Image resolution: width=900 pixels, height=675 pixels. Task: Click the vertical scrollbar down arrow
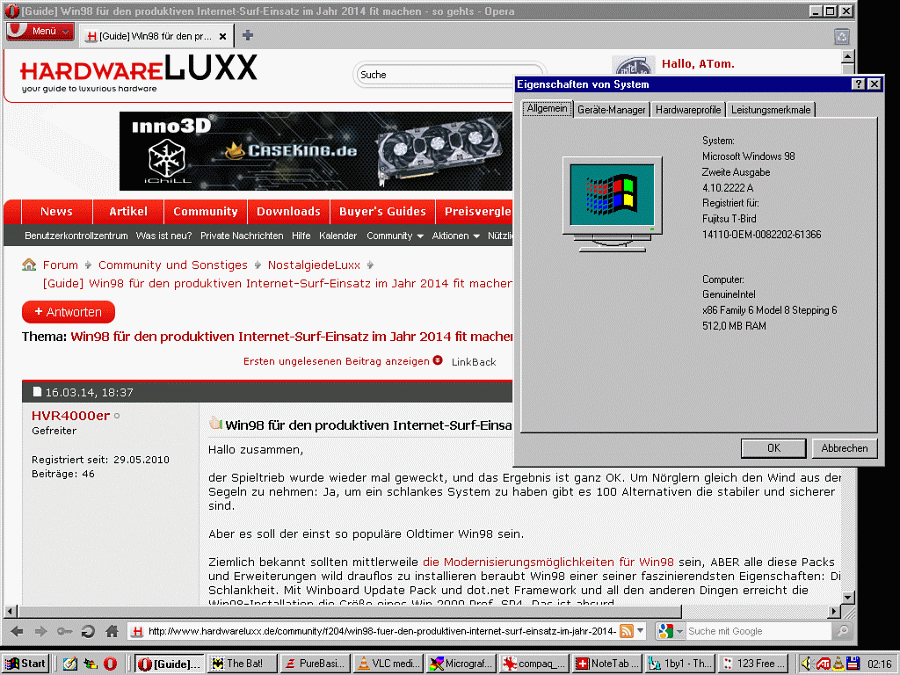[x=848, y=598]
